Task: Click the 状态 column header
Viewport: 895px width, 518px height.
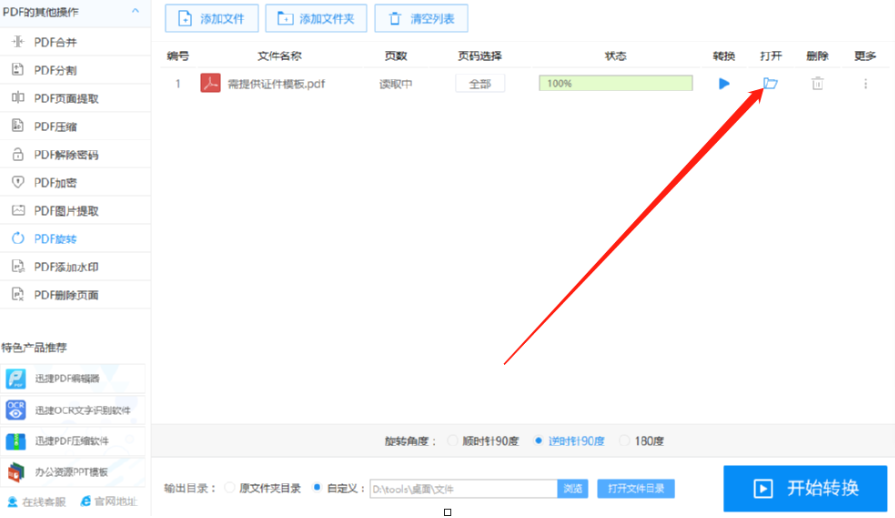Action: click(616, 56)
